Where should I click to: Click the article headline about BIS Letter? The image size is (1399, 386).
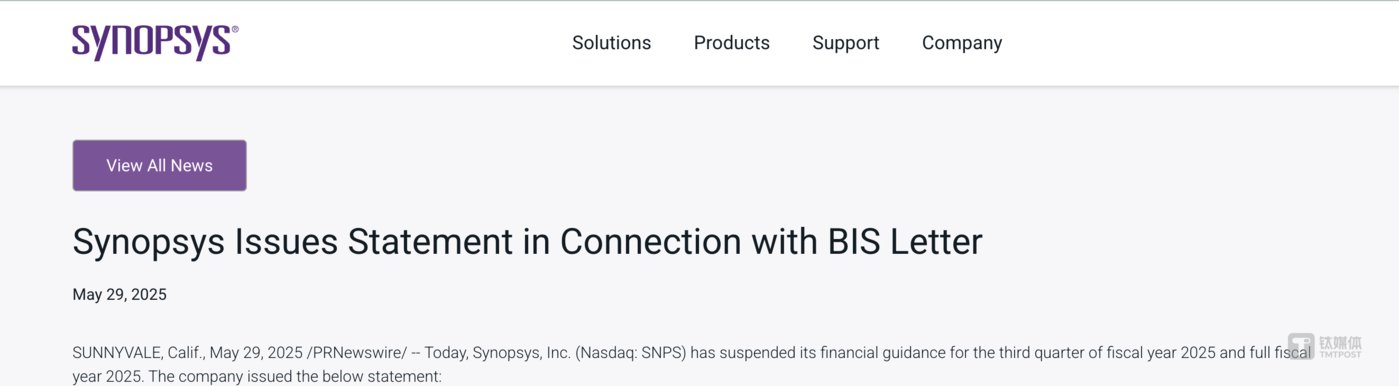[x=527, y=242]
